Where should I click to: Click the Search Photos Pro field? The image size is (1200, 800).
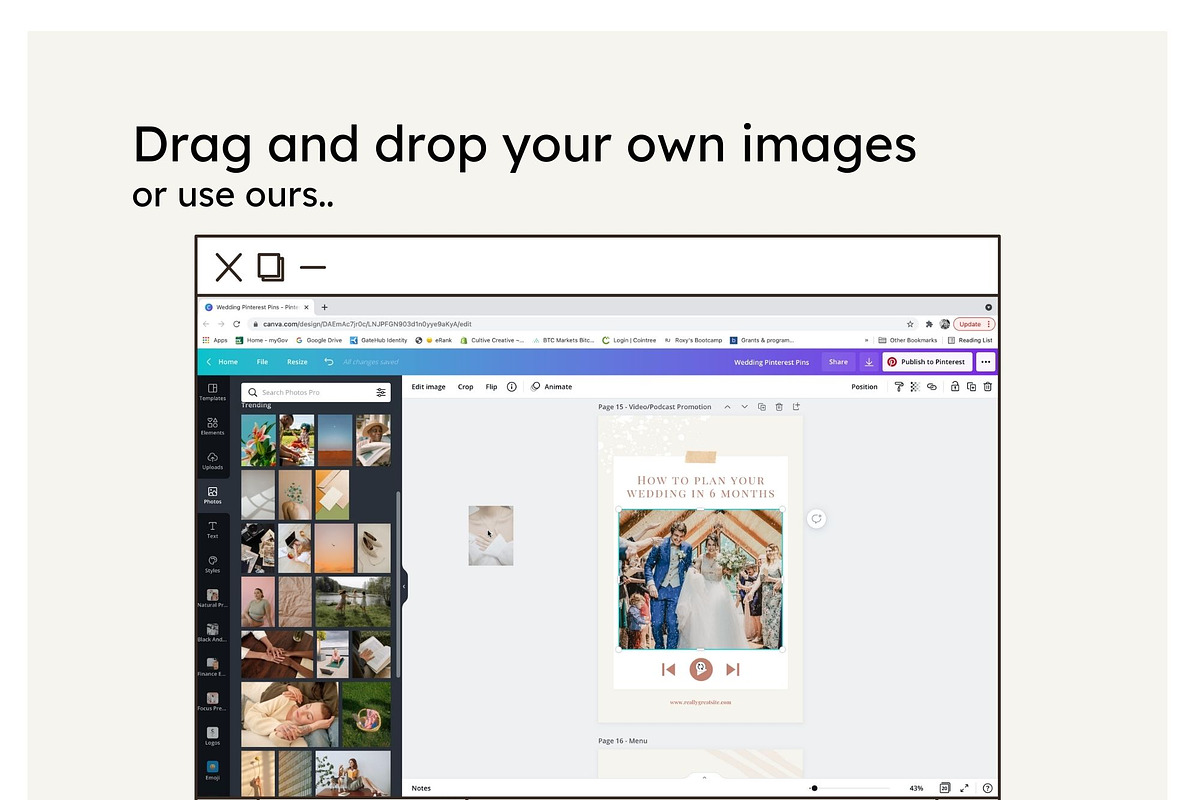click(315, 392)
